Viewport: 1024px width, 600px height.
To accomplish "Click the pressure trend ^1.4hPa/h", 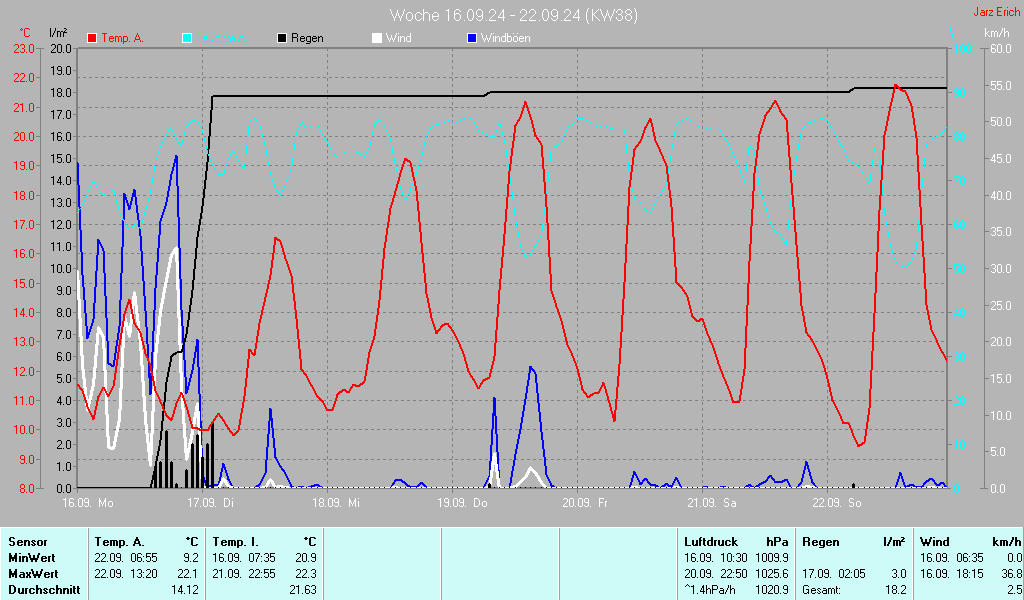I will click(710, 590).
